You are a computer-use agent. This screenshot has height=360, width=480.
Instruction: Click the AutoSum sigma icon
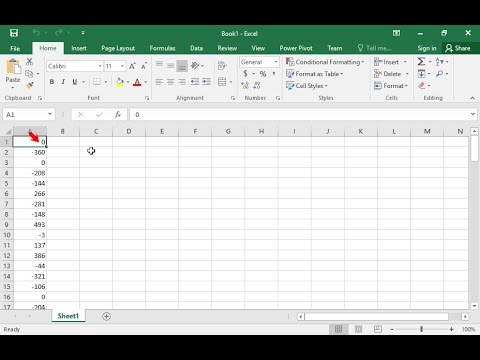[x=421, y=62]
